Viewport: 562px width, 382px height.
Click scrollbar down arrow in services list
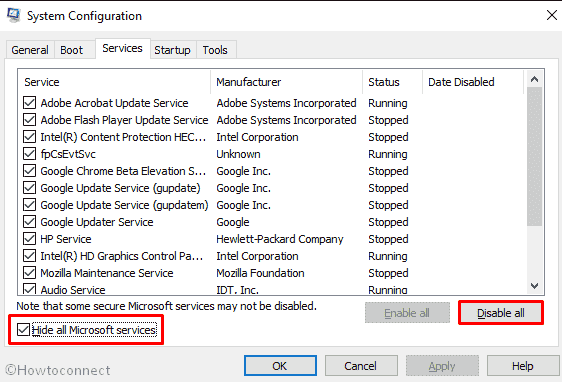pyautogui.click(x=534, y=286)
